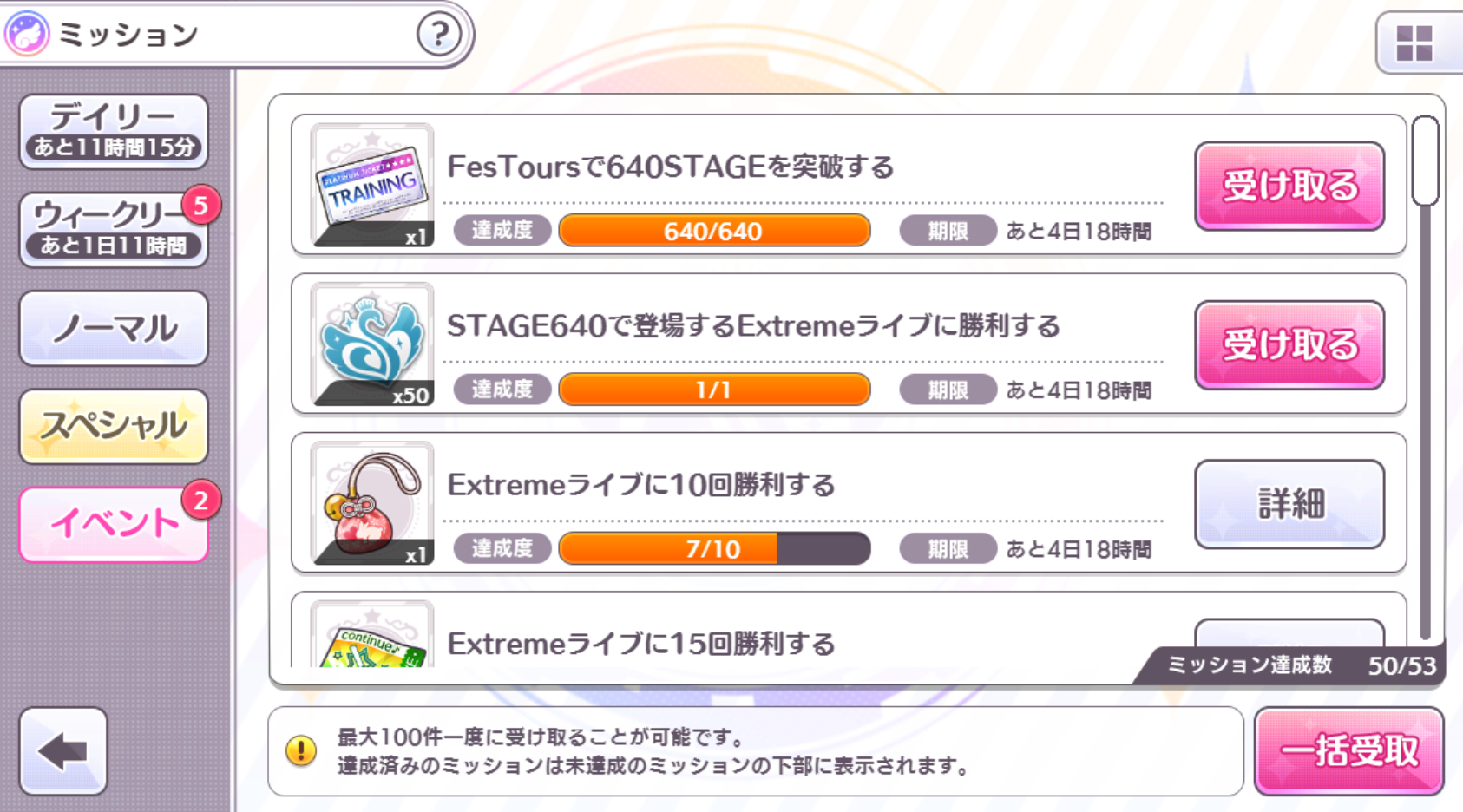This screenshot has width=1463, height=812.
Task: Tap the 7/10 progress bar
Action: [714, 549]
